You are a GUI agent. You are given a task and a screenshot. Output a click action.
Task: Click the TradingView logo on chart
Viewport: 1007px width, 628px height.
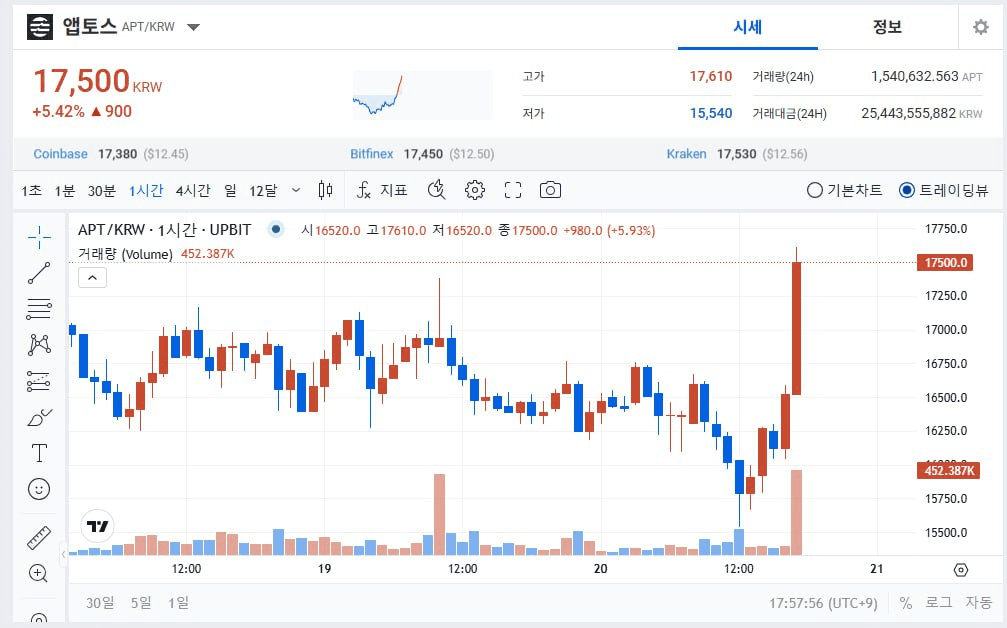click(x=98, y=527)
